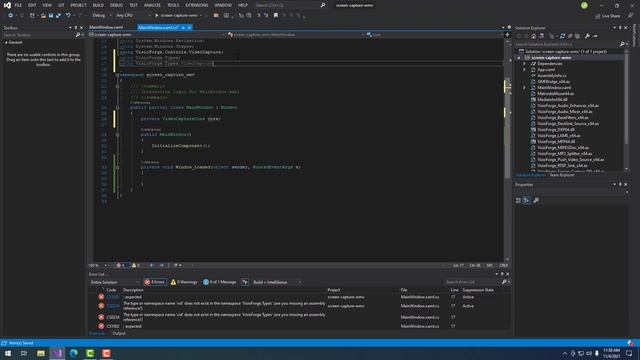Viewport: 640px width, 360px height.
Task: Open the FILE menu
Action: [x=18, y=5]
